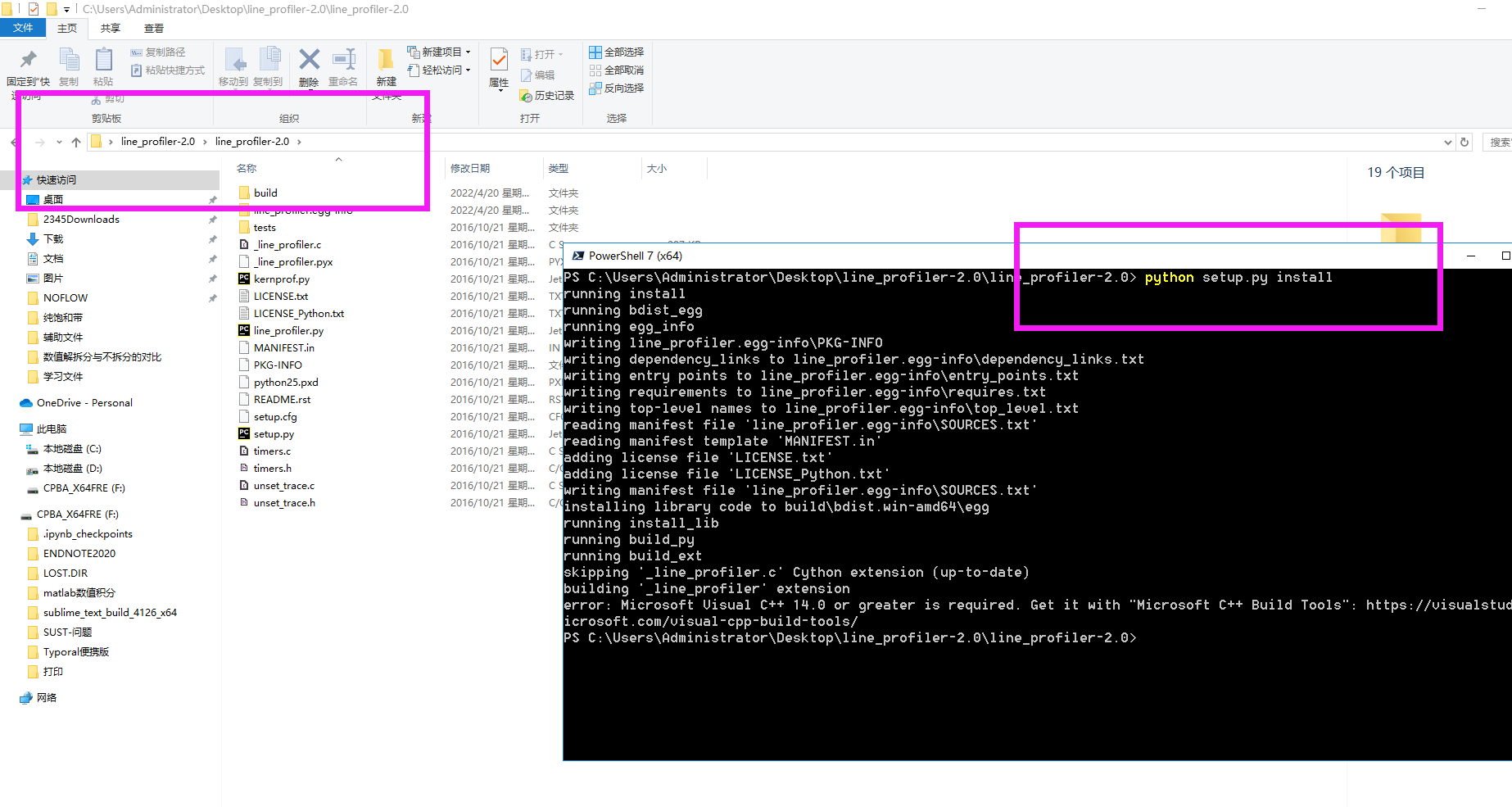Screen dimensions: 1512x807
Task: Click the Rename (重命名) icon
Action: (343, 59)
